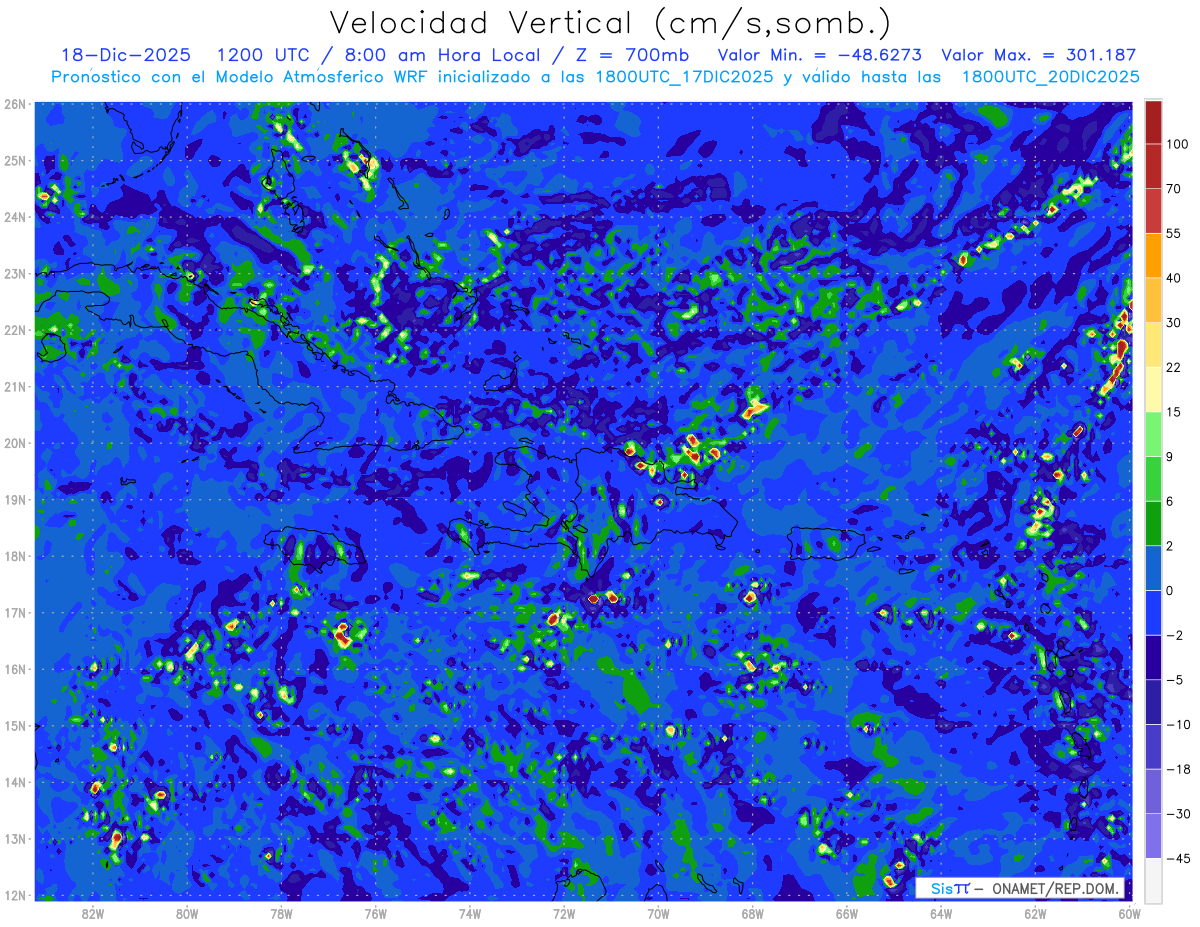Click the 78W longitude label
Image resolution: width=1200 pixels, height=927 pixels.
tap(281, 914)
